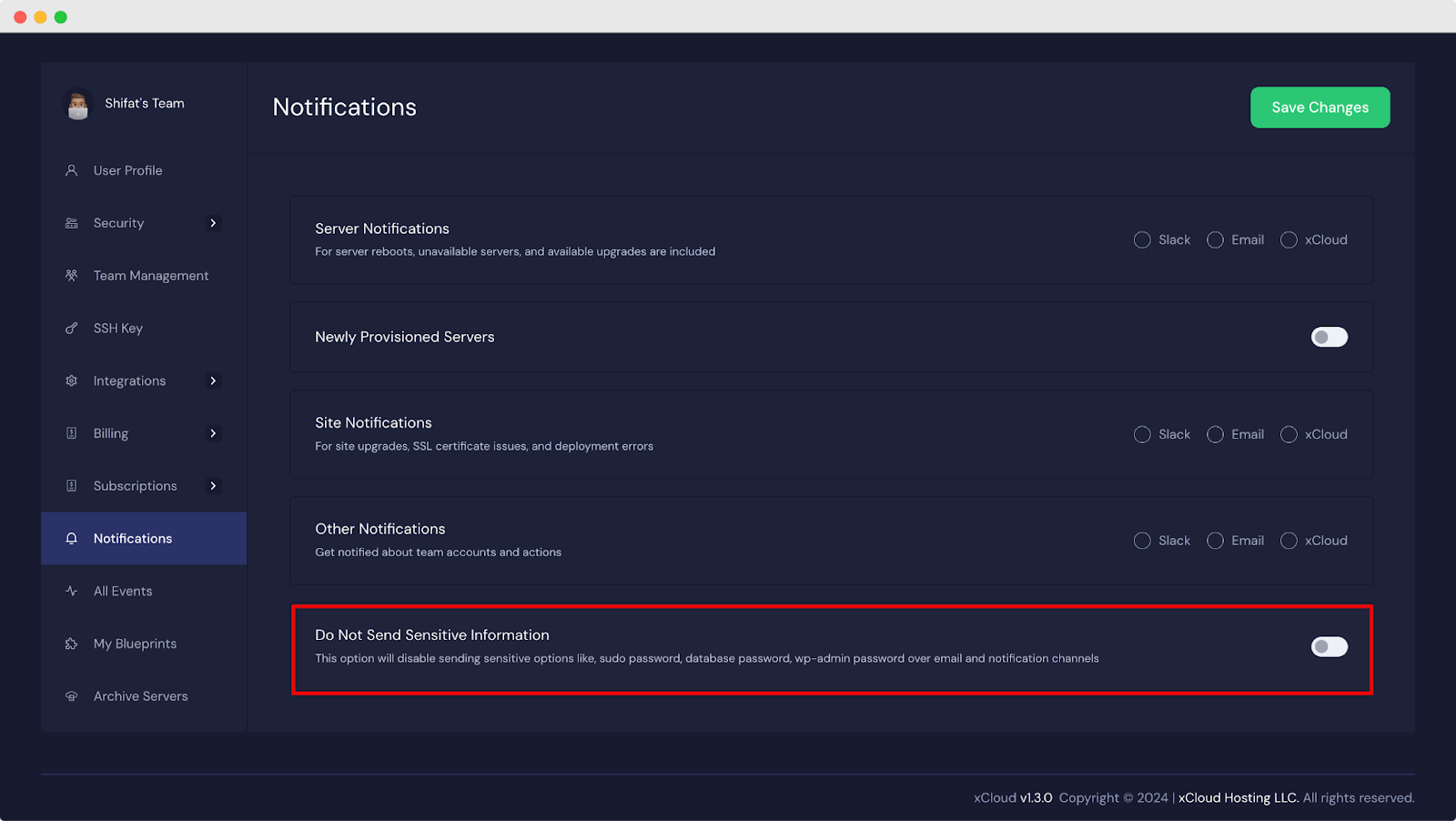Select the Subscriptions menu item
The image size is (1456, 821).
[x=135, y=486]
